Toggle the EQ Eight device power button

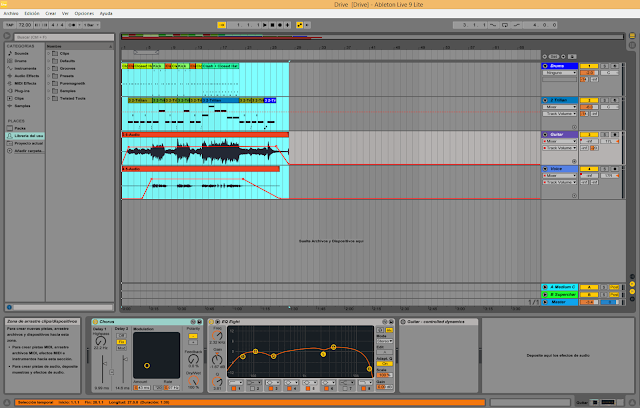211,322
